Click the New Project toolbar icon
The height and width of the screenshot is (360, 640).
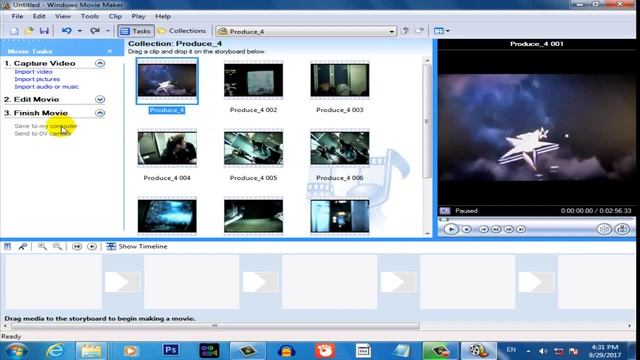click(14, 31)
